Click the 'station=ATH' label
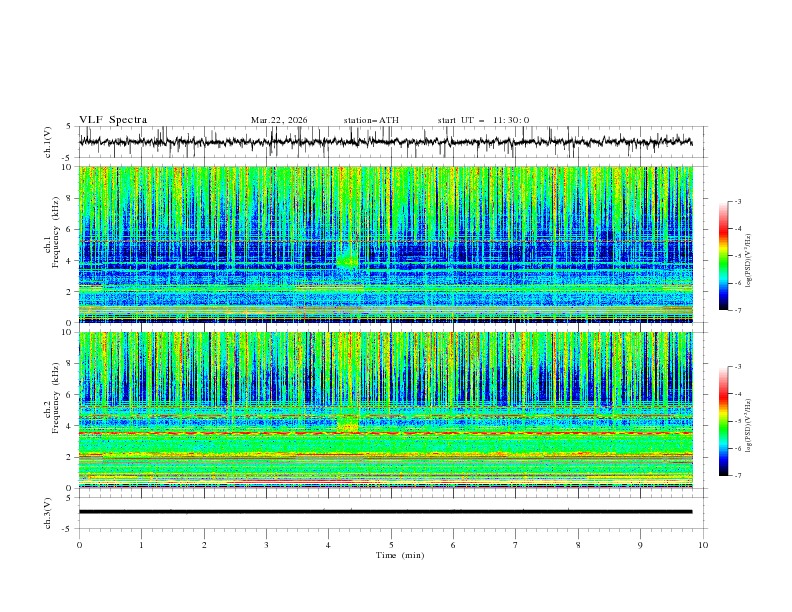Screen dimensions: 792x612 (x=371, y=120)
